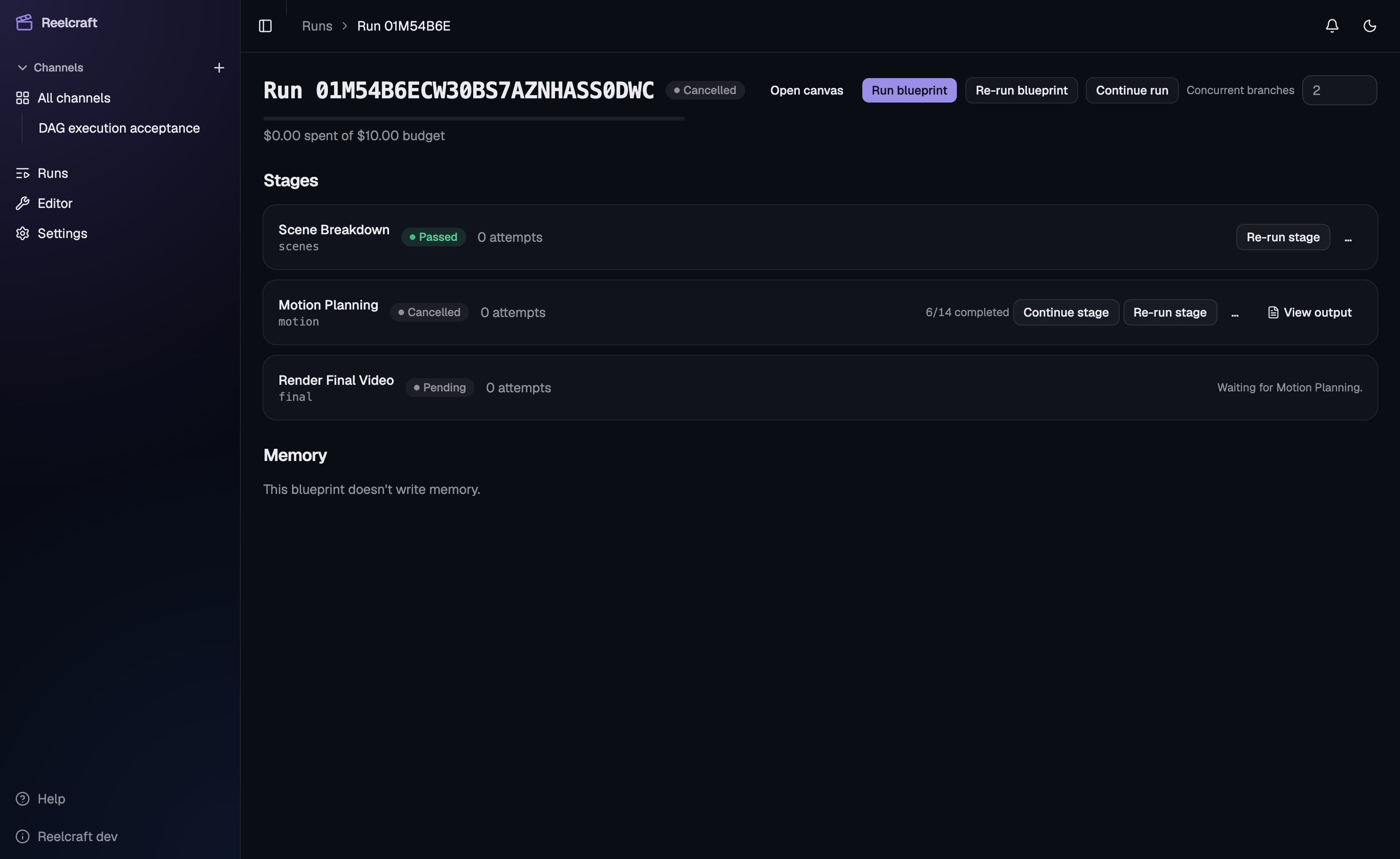Click the Runs list icon in the sidebar

tap(22, 173)
